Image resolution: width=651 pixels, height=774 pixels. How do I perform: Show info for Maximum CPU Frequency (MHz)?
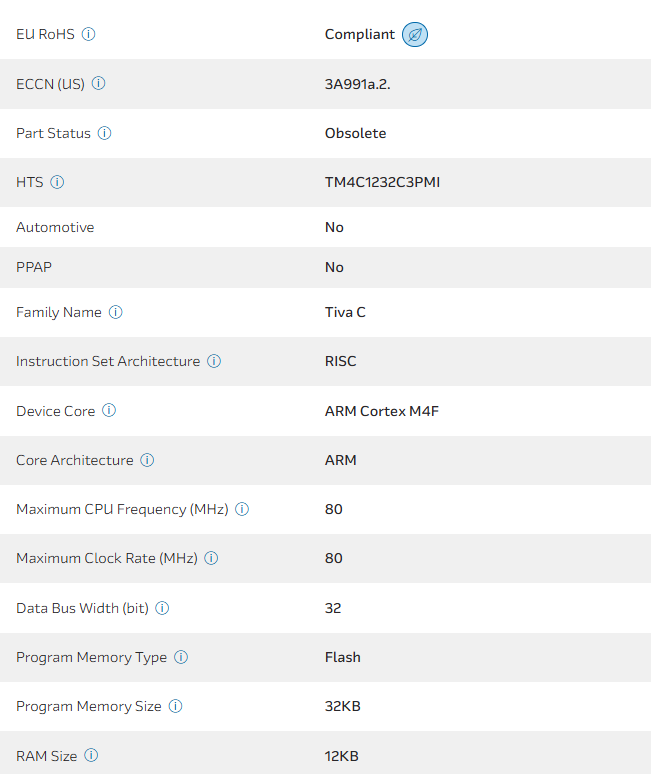242,509
